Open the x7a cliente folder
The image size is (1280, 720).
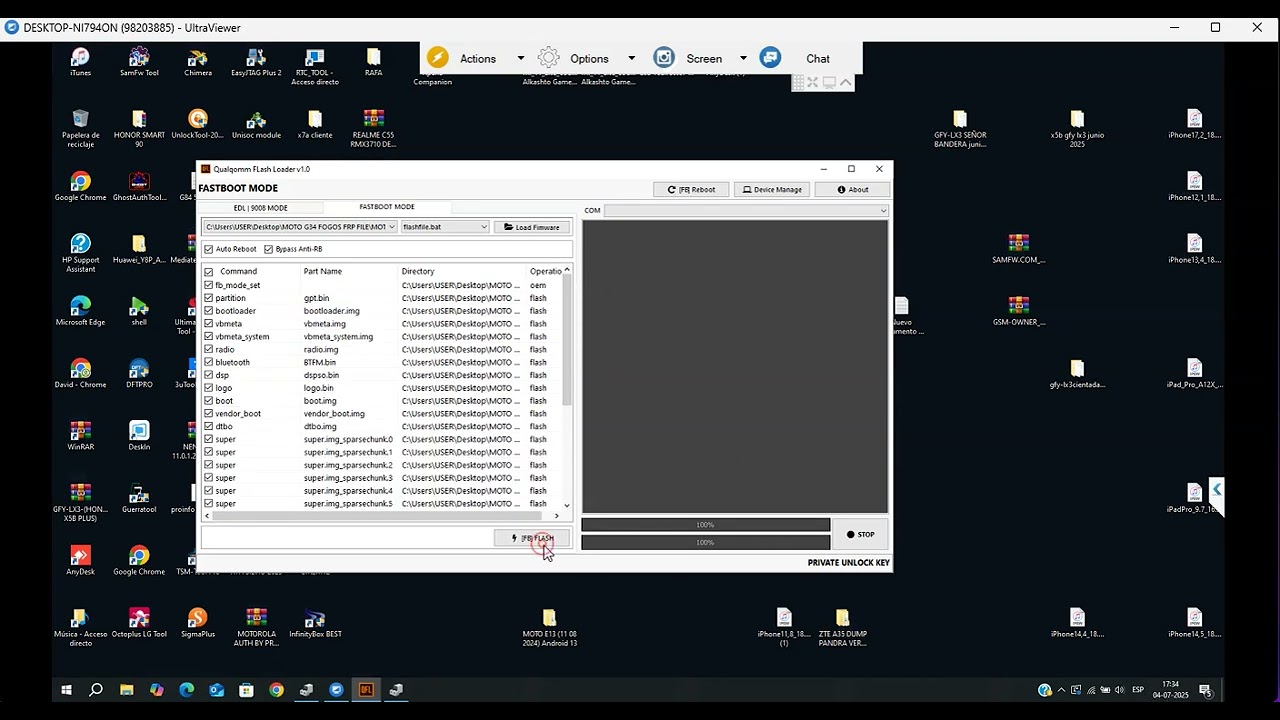tap(315, 125)
